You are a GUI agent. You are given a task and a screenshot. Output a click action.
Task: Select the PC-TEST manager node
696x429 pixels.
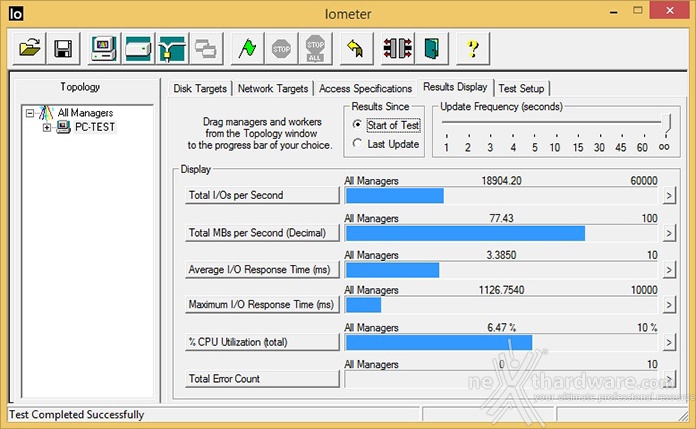click(95, 127)
